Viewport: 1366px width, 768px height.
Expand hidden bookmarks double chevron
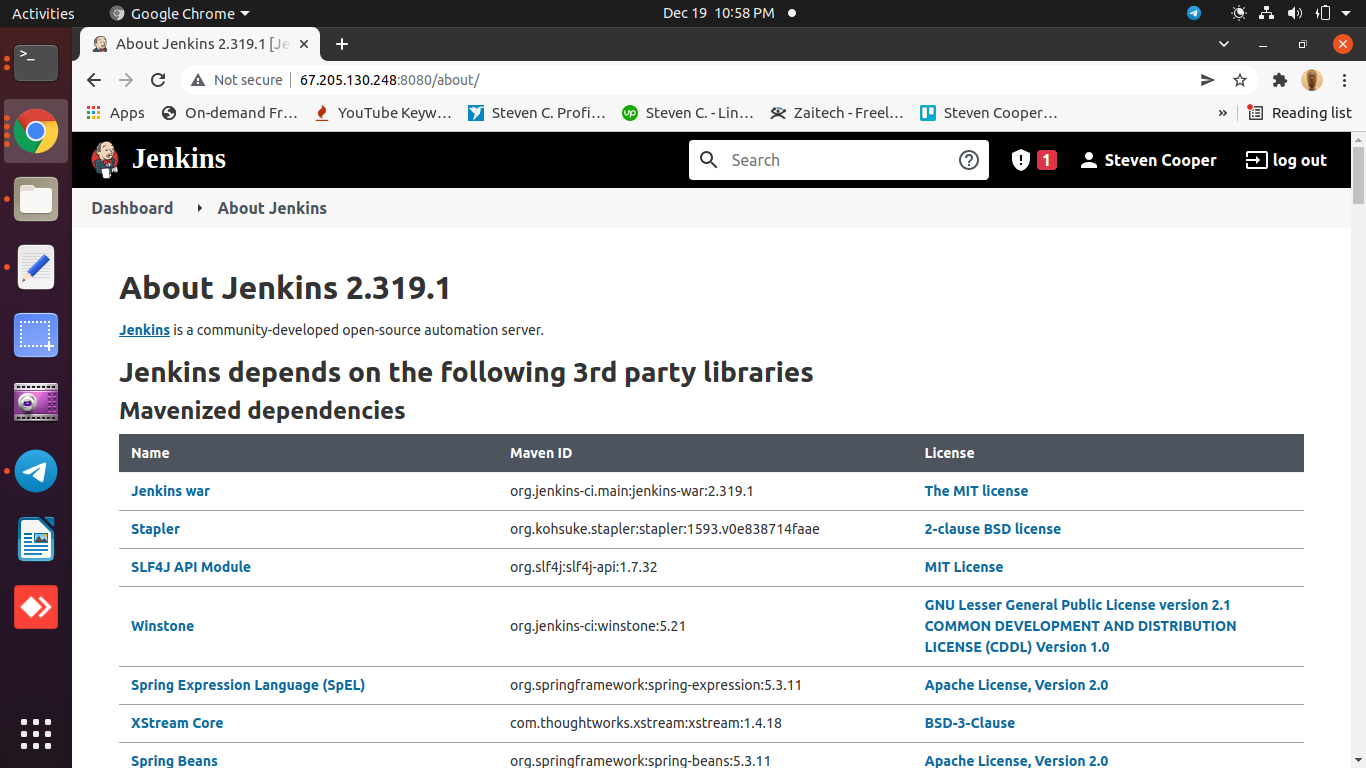1222,113
